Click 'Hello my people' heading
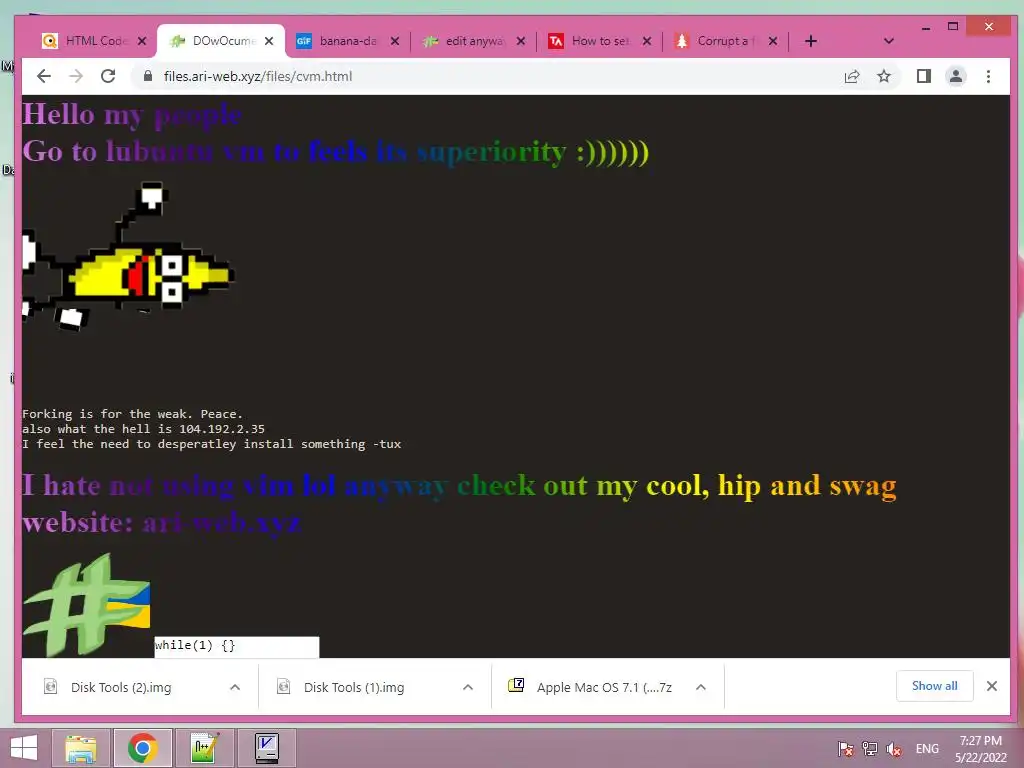This screenshot has width=1024, height=768. (x=132, y=115)
